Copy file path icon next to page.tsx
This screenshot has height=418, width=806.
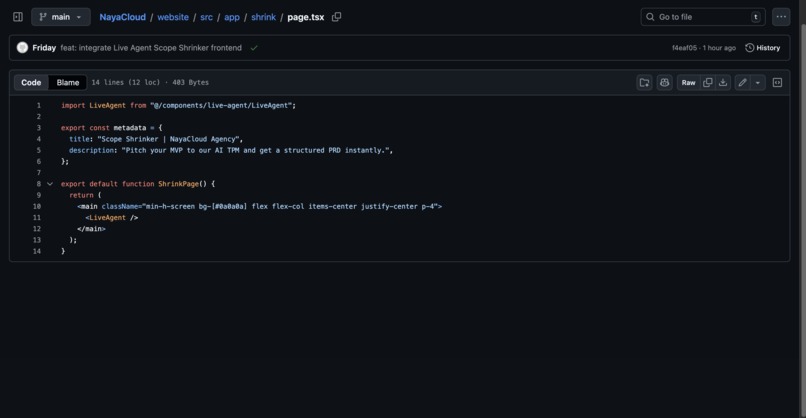coord(336,17)
